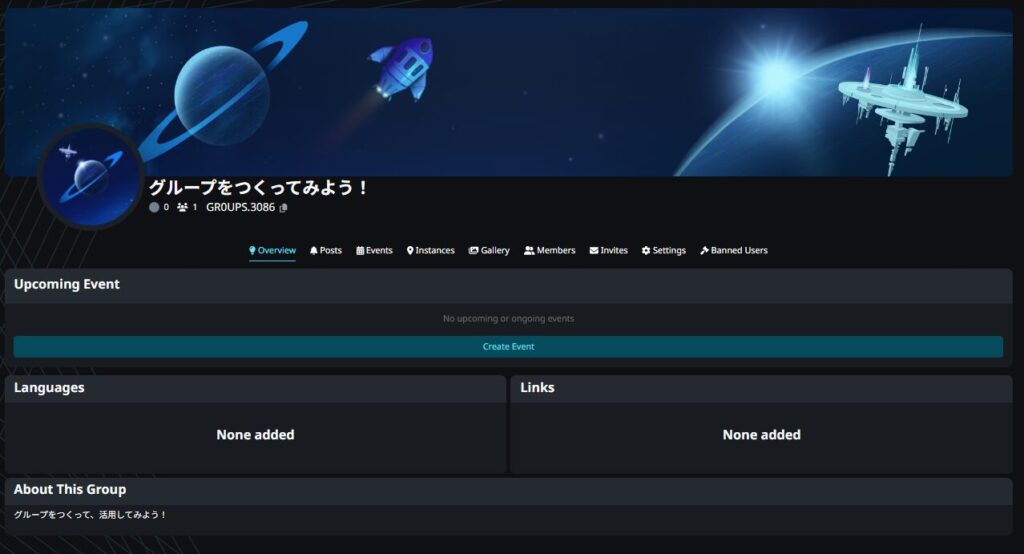The width and height of the screenshot is (1024, 554).
Task: Switch to the Overview tab
Action: coord(272,250)
